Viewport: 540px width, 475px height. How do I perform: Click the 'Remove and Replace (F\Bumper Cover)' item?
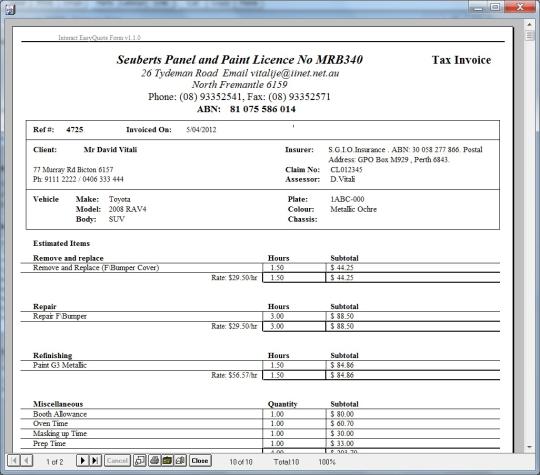tap(96, 268)
